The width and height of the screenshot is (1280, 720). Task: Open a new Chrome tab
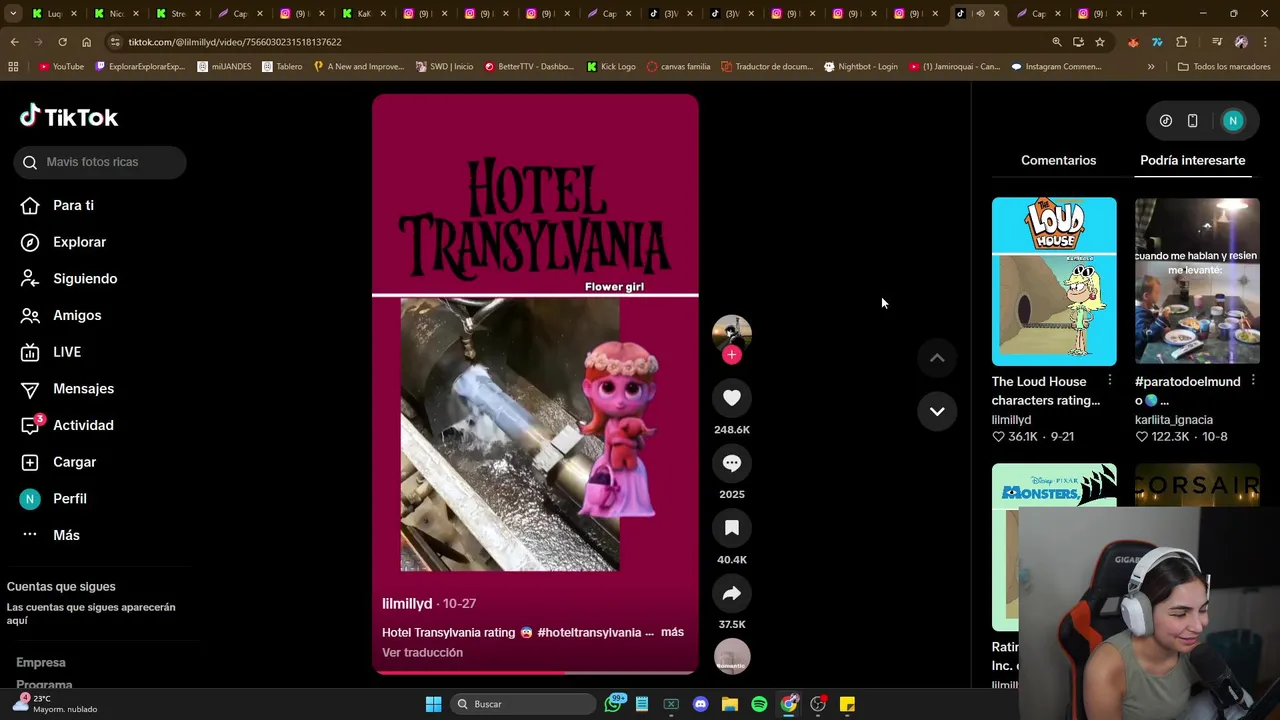coord(1143,14)
